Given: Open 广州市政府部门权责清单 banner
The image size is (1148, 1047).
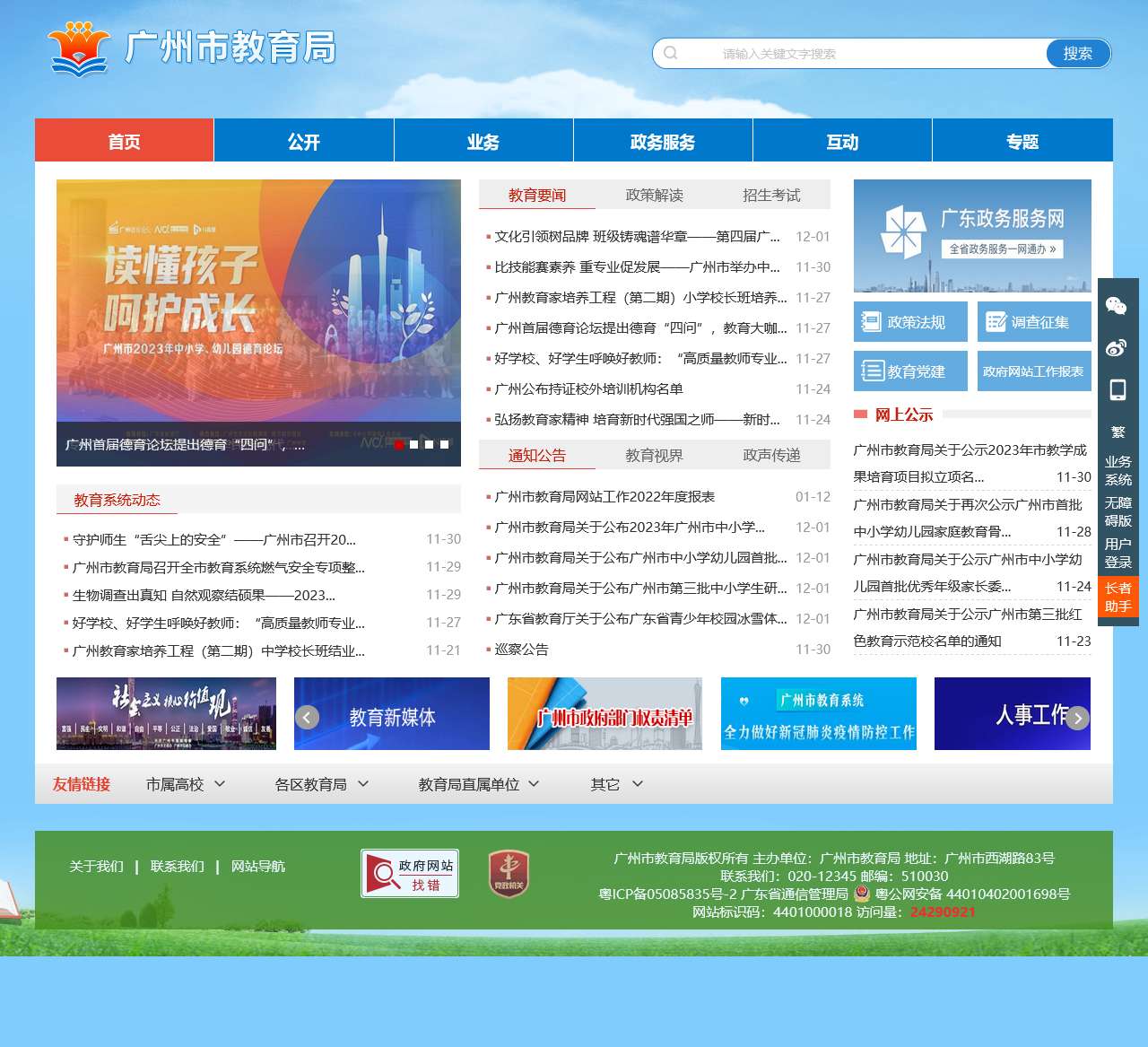Looking at the screenshot, I should (605, 713).
